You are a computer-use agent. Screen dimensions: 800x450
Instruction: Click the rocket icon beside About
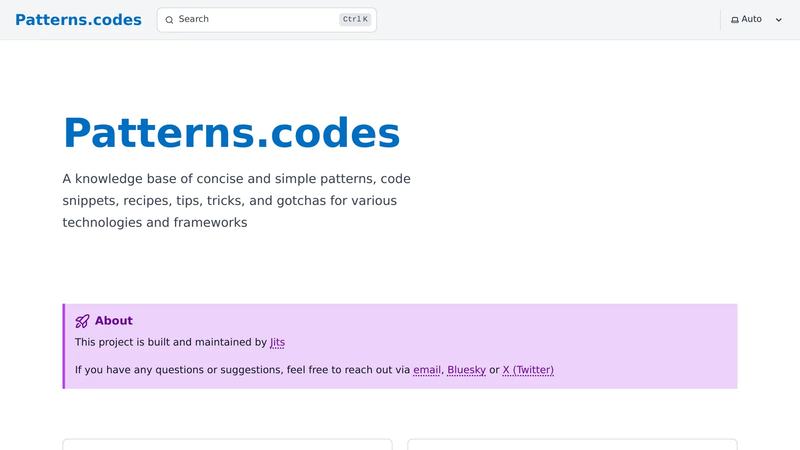pyautogui.click(x=82, y=321)
